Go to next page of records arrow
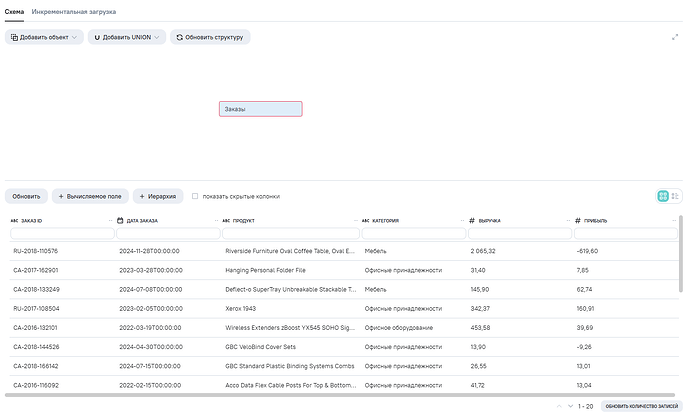The height and width of the screenshot is (418, 690). 570,407
